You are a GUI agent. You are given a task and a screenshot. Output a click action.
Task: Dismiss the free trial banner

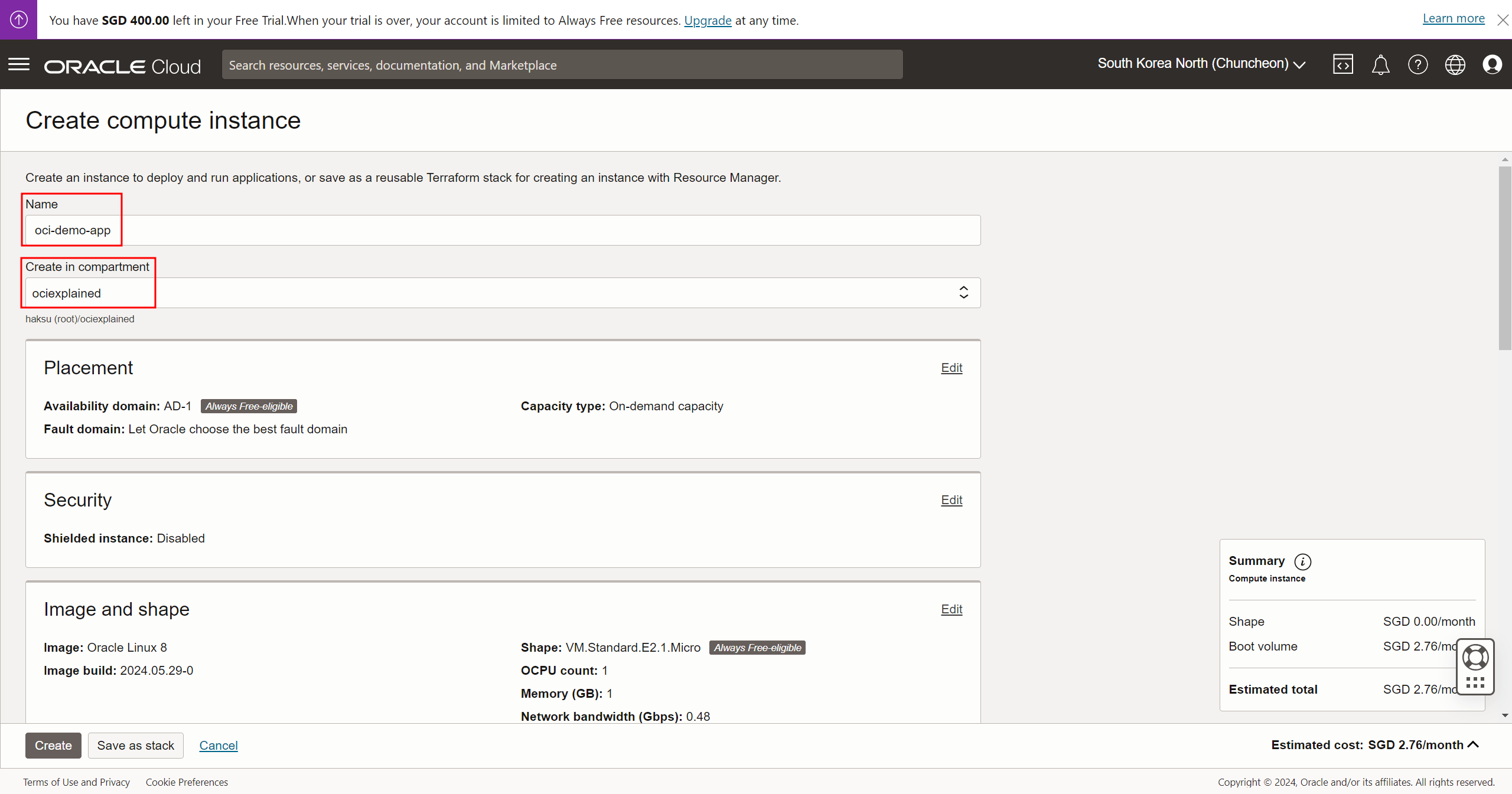(x=1503, y=20)
